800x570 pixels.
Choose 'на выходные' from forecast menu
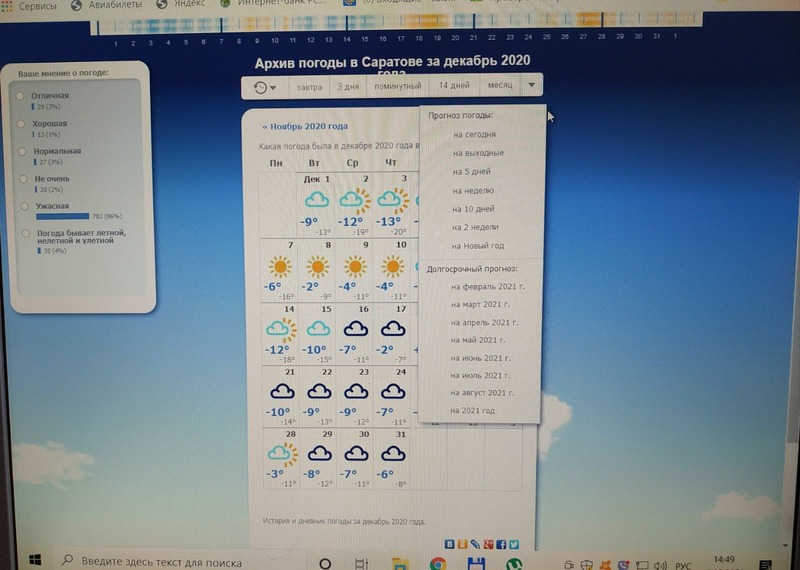pyautogui.click(x=478, y=153)
